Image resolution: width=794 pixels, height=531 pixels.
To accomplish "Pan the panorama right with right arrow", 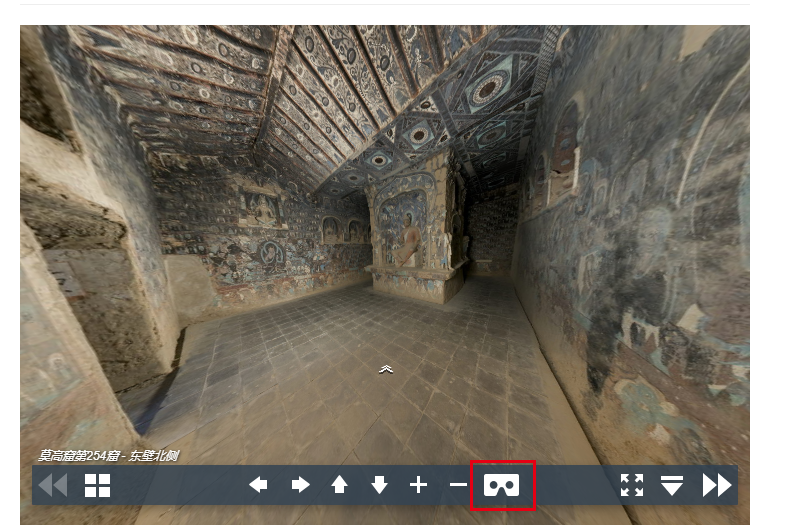I will pyautogui.click(x=300, y=484).
